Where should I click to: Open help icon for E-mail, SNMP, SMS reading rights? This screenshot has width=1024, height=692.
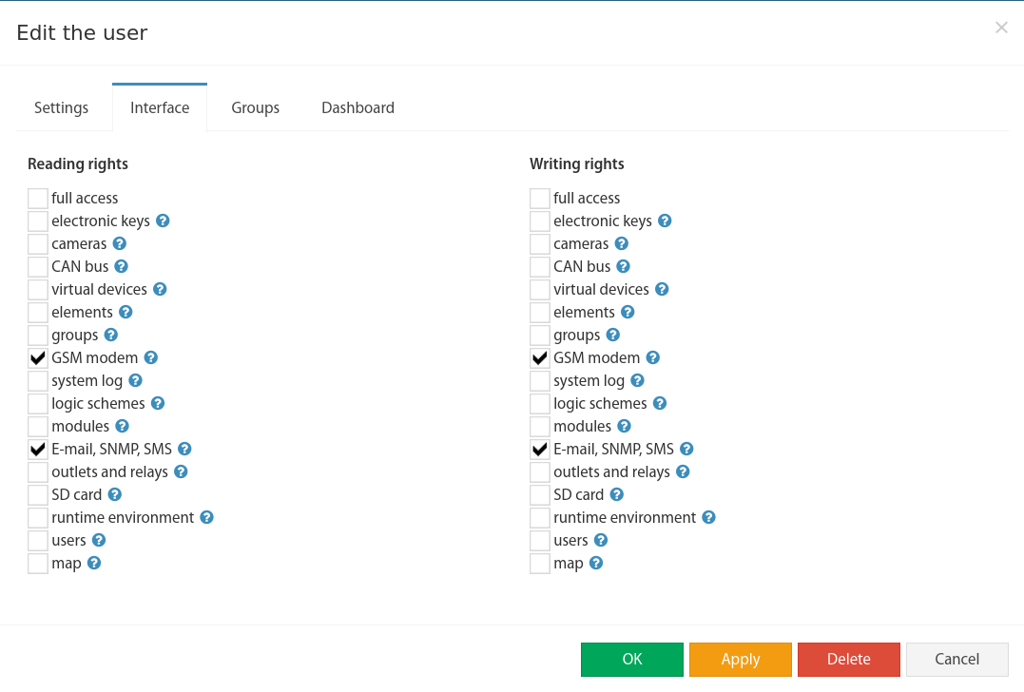184,449
